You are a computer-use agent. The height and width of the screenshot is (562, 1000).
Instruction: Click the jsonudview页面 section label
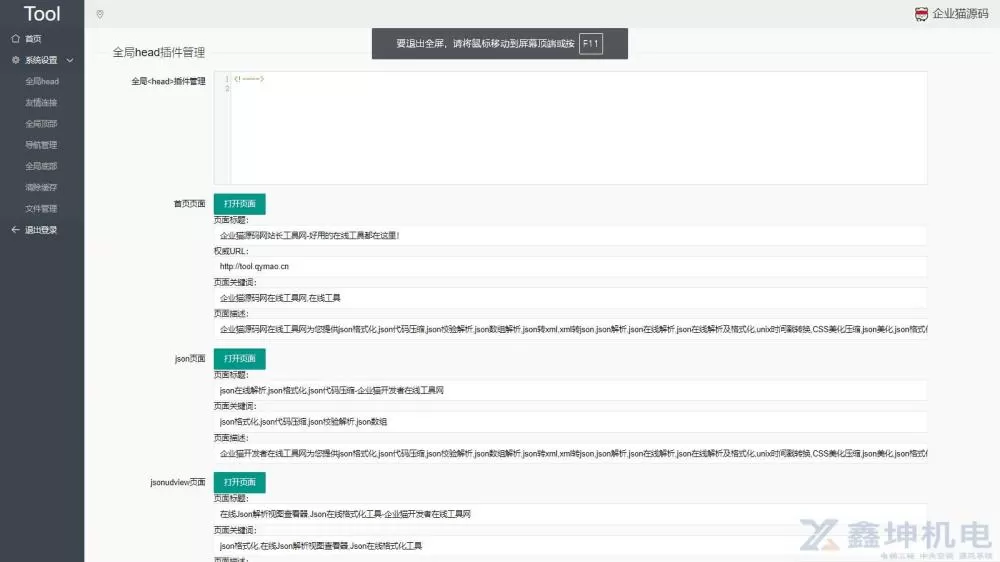click(x=178, y=482)
